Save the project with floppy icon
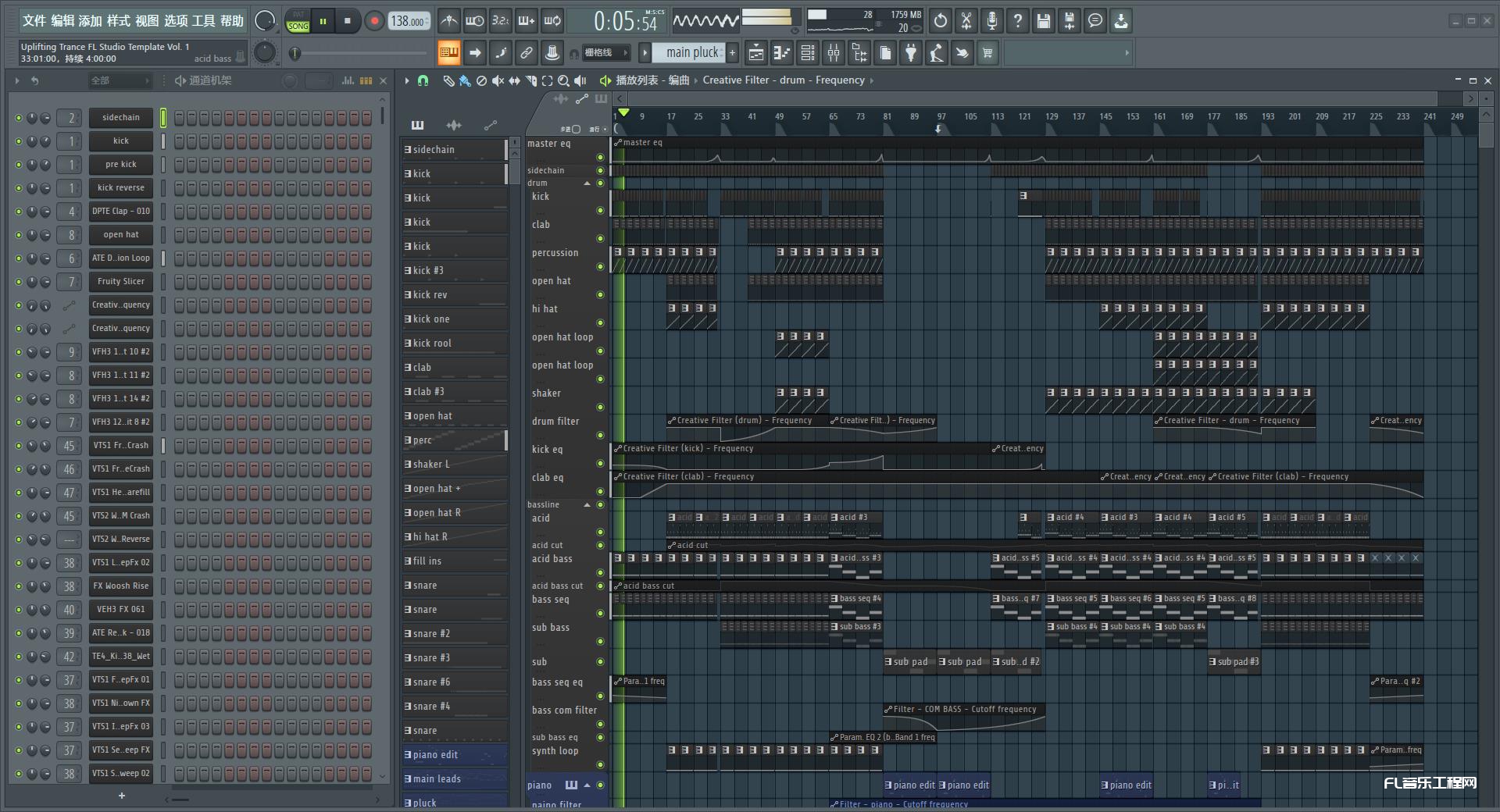1500x812 pixels. coord(1044,21)
